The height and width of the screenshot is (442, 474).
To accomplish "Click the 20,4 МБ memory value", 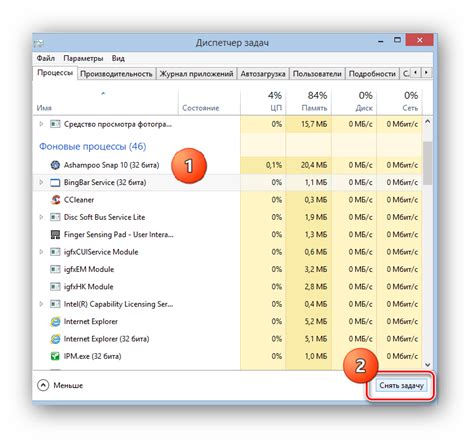I will pyautogui.click(x=314, y=165).
